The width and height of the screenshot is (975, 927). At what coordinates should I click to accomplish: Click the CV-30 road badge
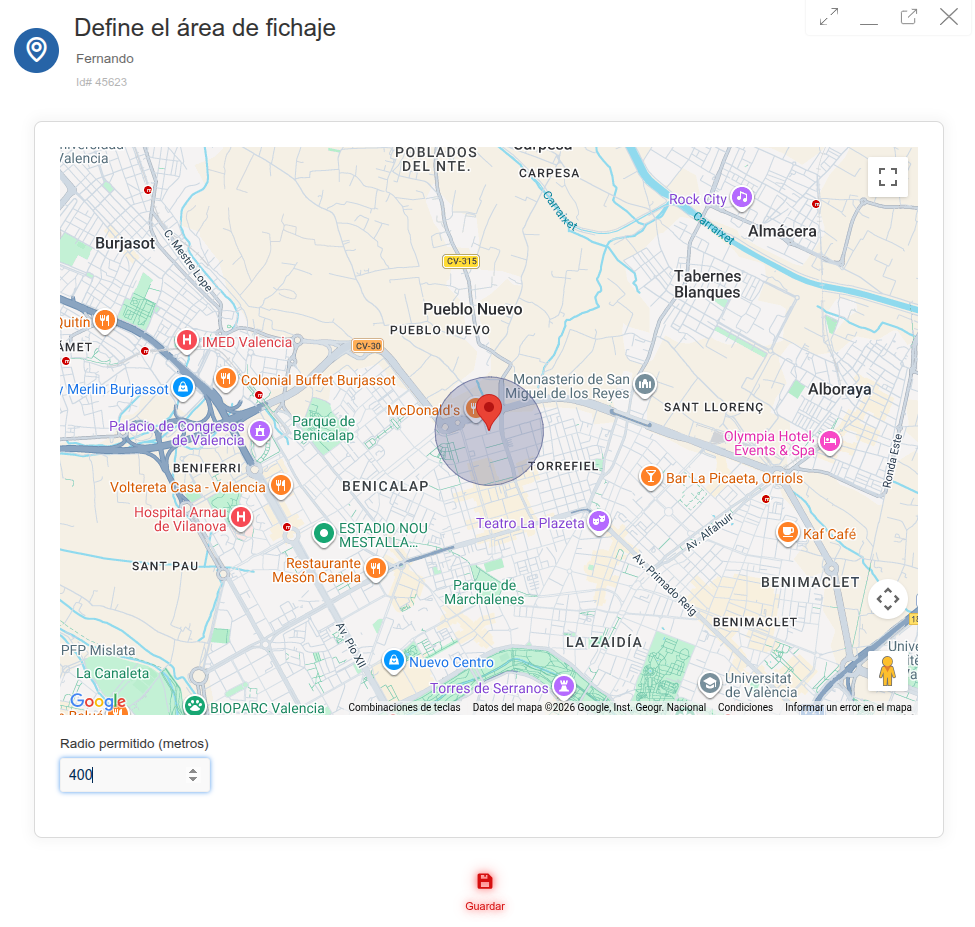coord(368,346)
